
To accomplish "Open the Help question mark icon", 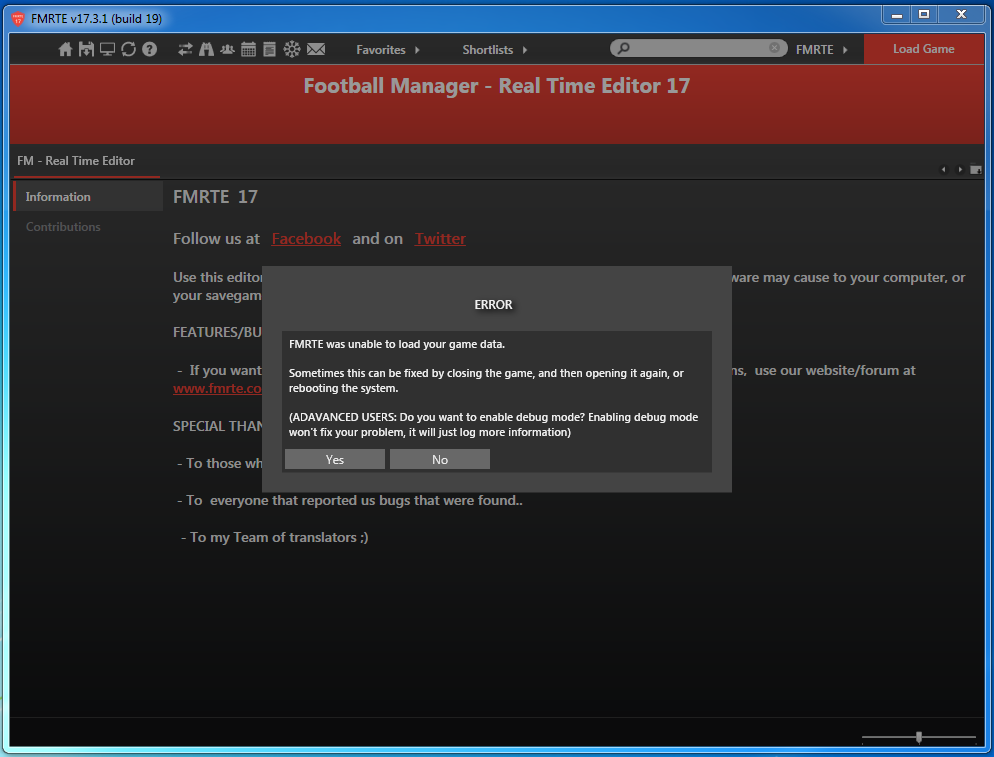I will (x=150, y=49).
